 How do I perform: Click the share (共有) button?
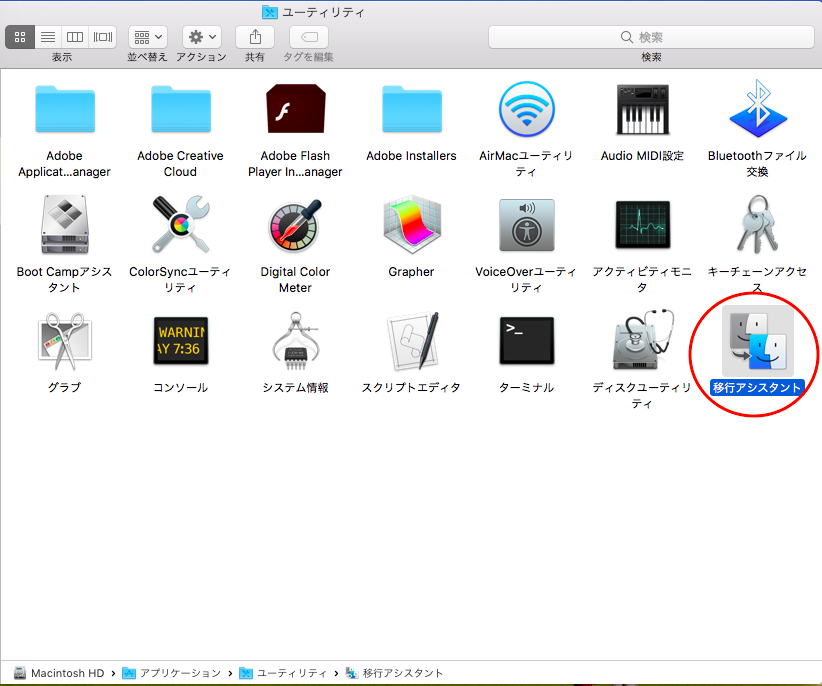coord(255,37)
